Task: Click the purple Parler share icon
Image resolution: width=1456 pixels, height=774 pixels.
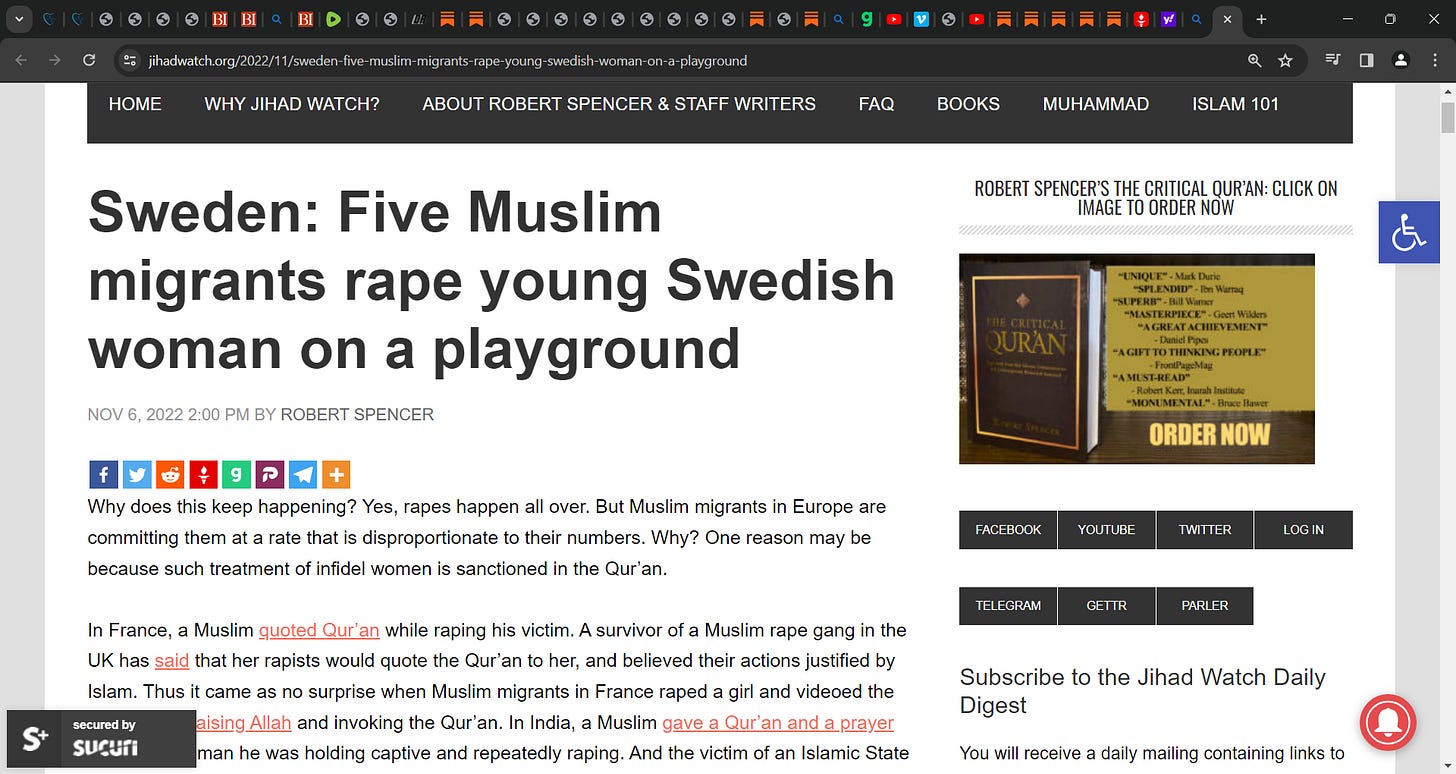Action: (x=269, y=474)
